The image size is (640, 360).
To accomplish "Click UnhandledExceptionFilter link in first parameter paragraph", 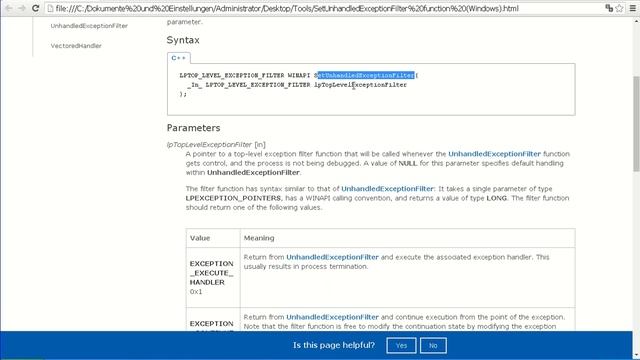I will (x=494, y=154).
